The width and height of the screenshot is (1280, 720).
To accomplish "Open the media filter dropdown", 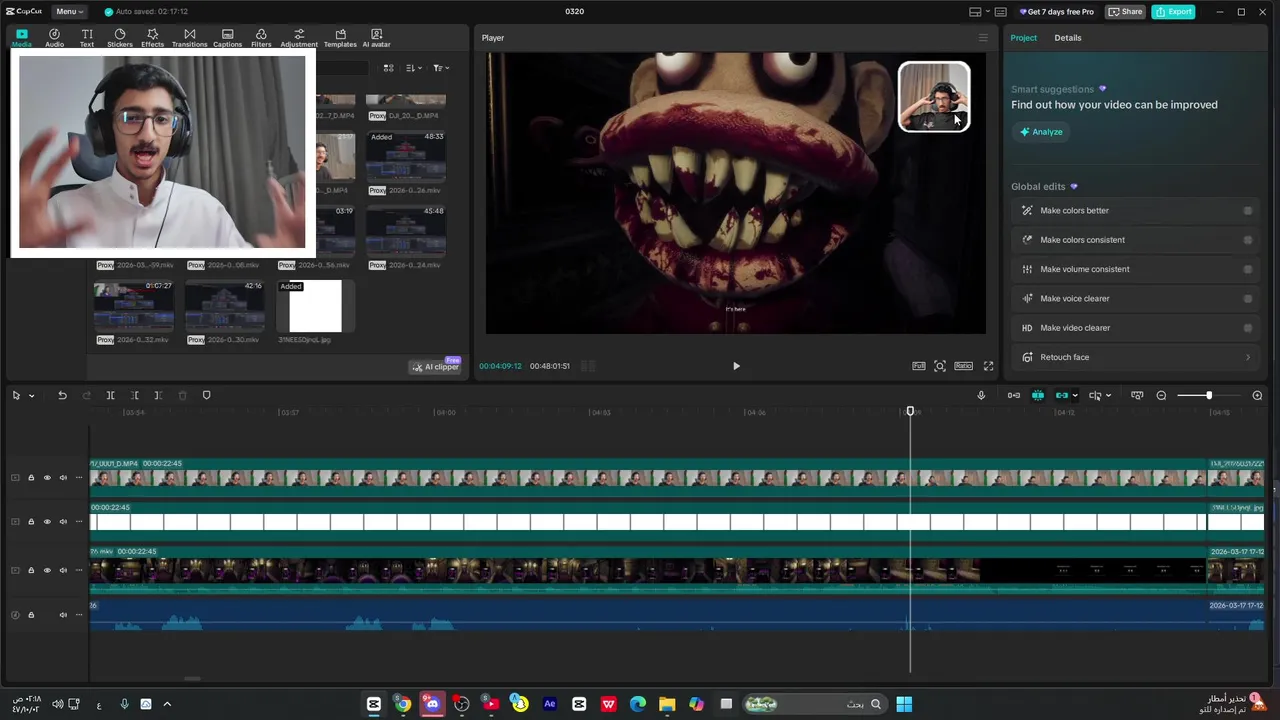I will (x=441, y=68).
